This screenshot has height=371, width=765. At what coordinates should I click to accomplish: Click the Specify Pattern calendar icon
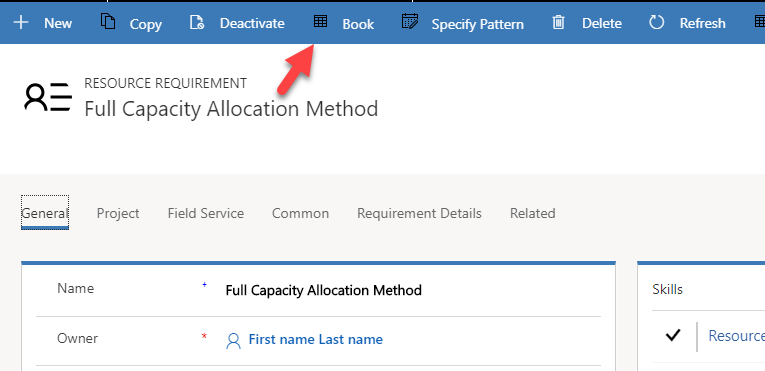(410, 21)
